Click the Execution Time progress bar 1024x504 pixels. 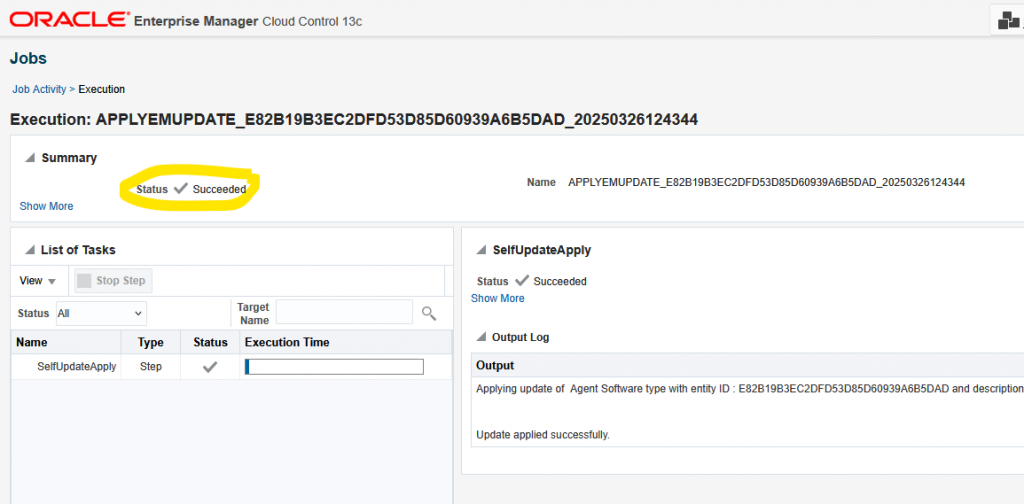(x=334, y=367)
